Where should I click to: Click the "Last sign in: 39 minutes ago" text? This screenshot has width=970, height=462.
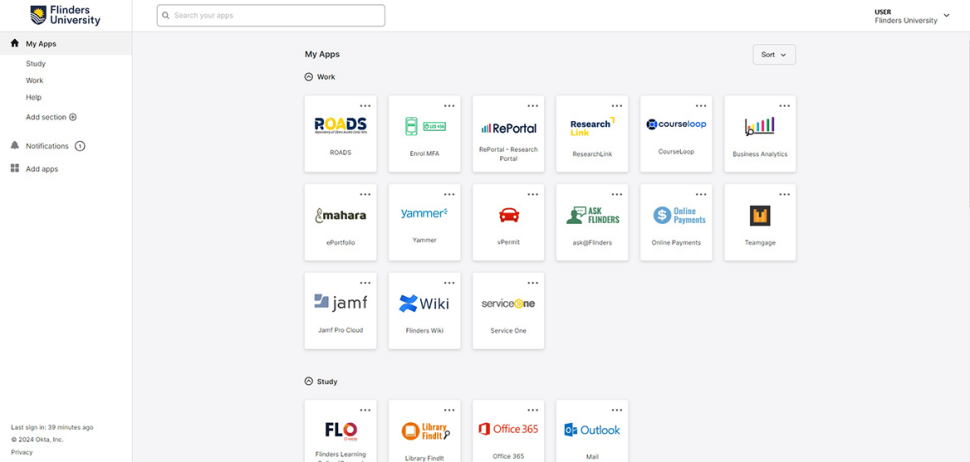(x=52, y=427)
